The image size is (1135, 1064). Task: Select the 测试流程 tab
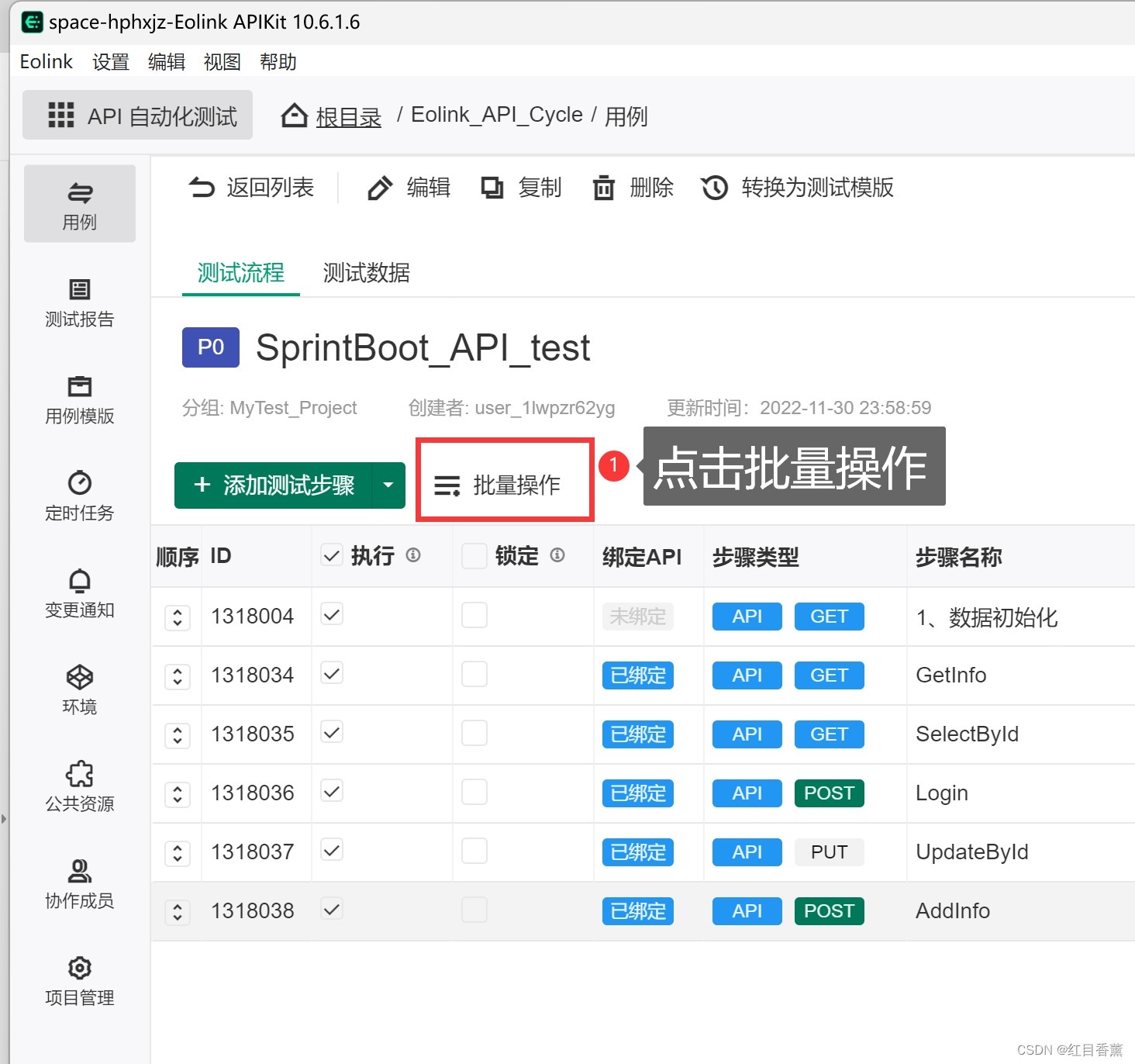pyautogui.click(x=241, y=272)
